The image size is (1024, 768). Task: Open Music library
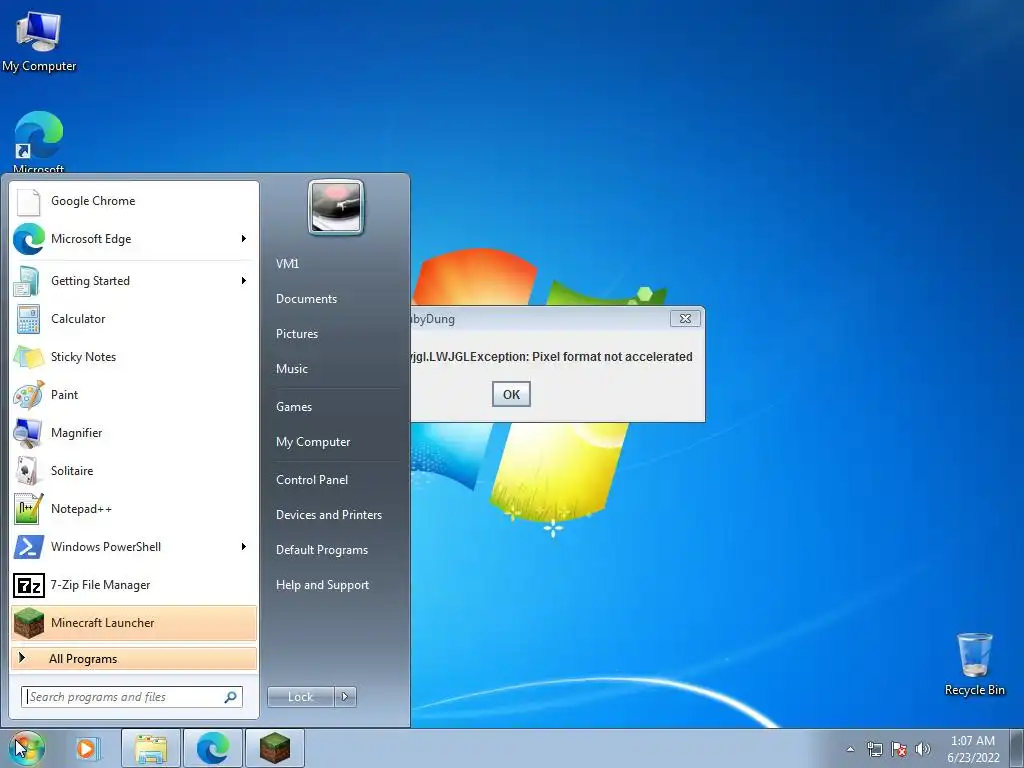(292, 369)
